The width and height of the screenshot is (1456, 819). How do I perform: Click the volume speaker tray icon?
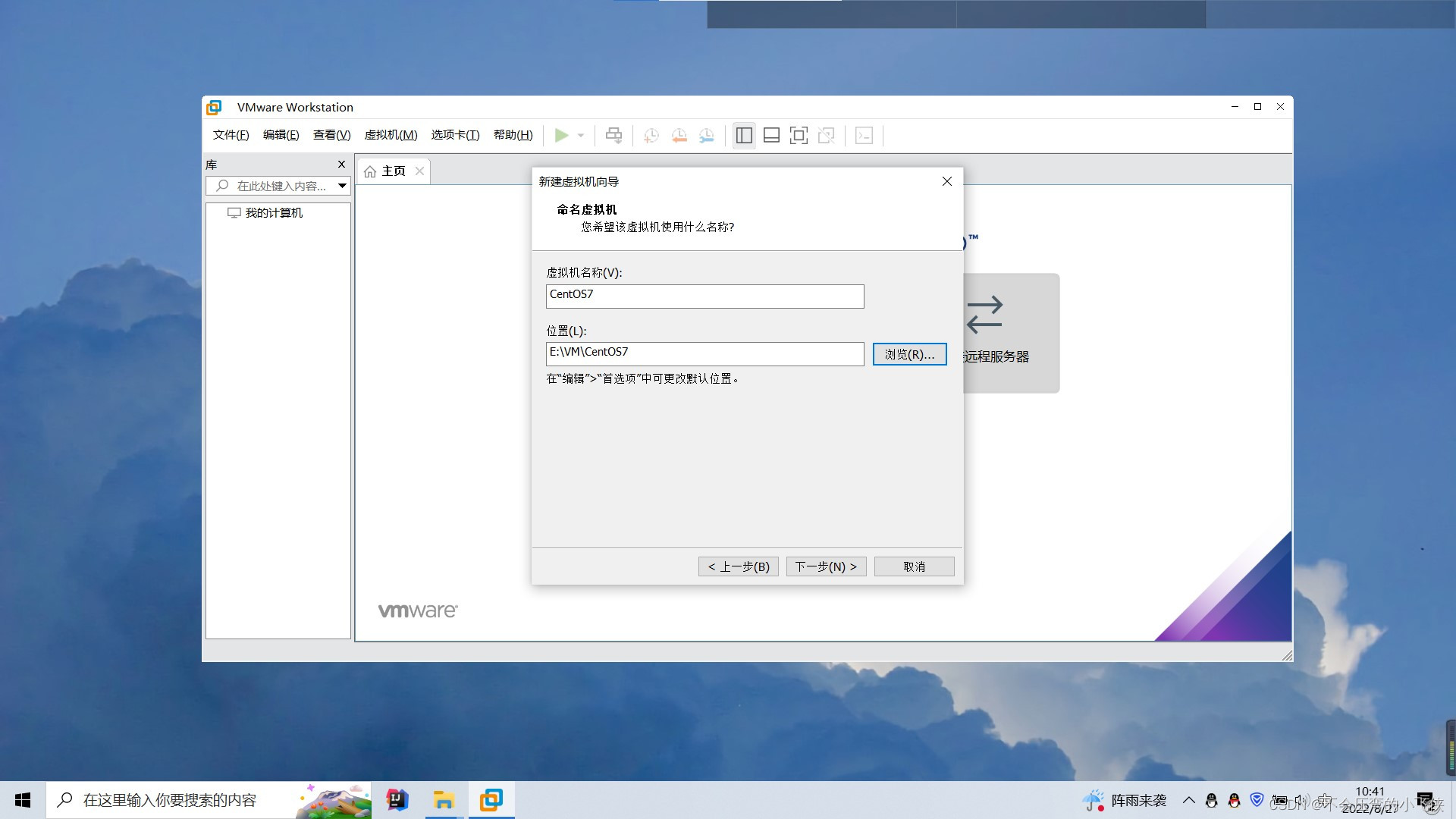point(1301,800)
